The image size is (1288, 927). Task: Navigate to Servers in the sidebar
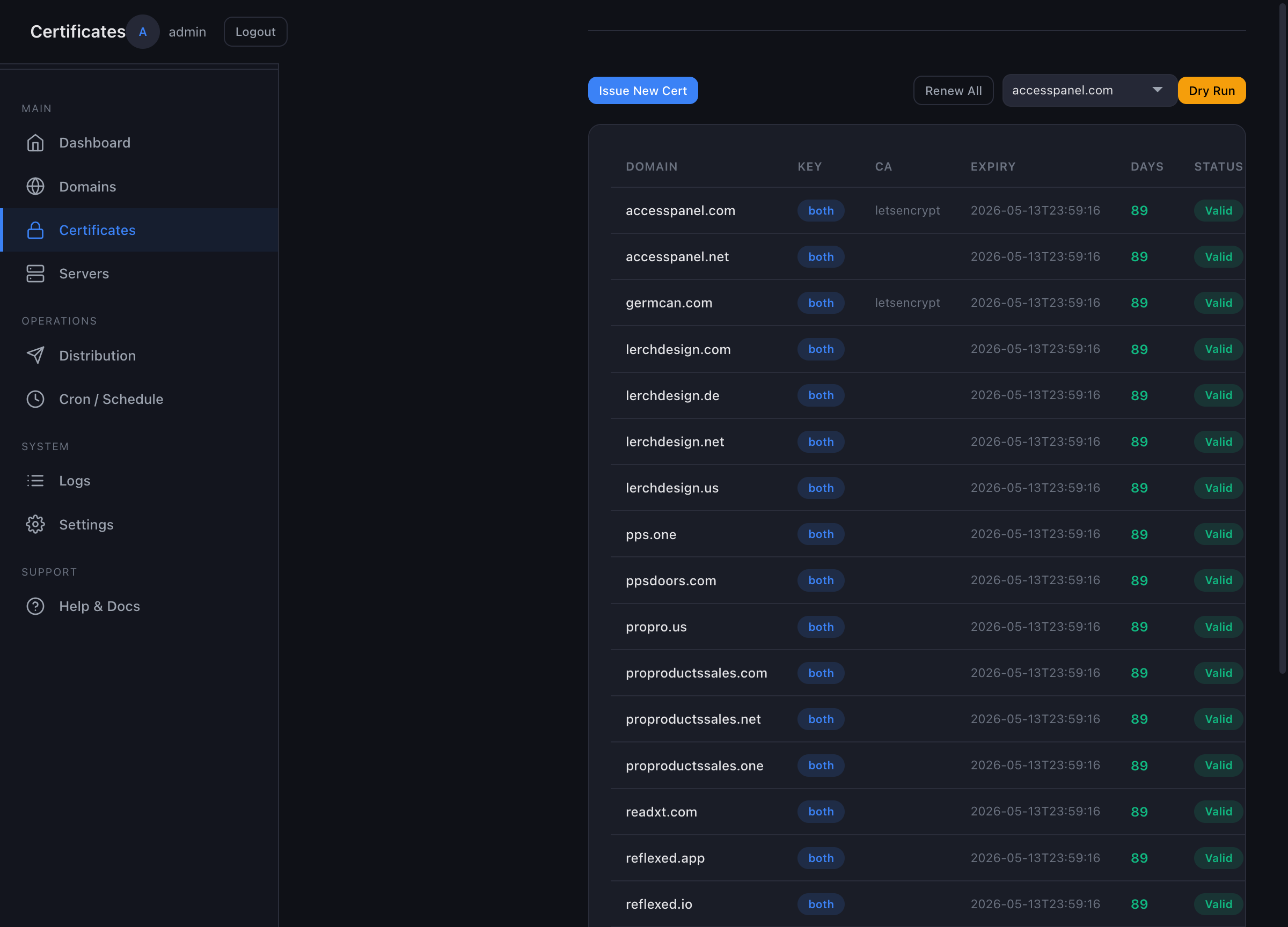(x=84, y=273)
